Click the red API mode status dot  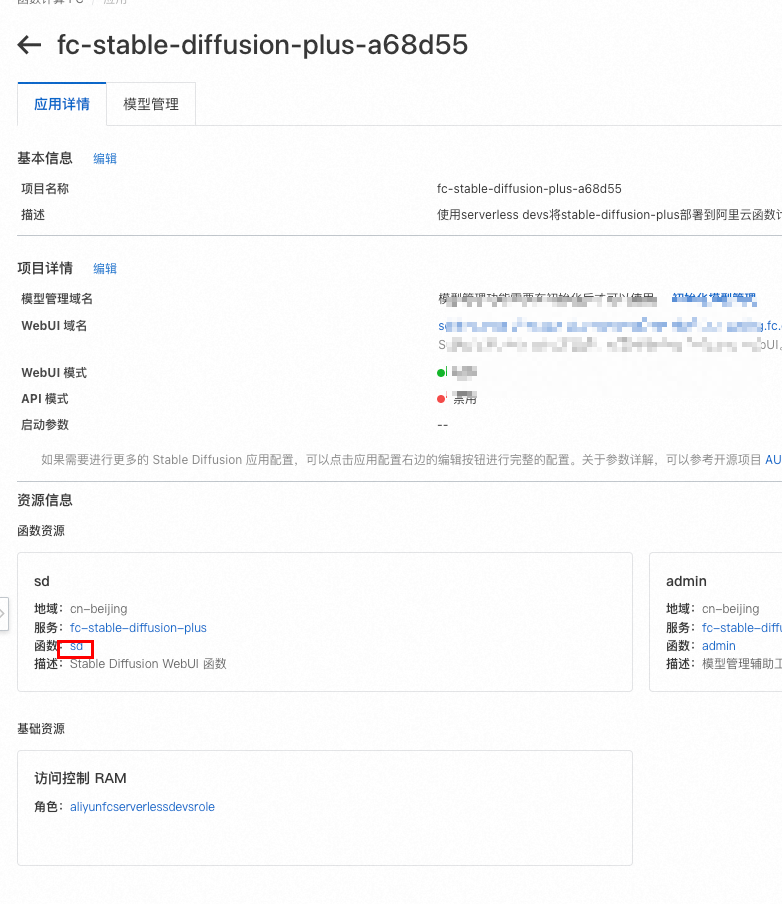tap(442, 398)
